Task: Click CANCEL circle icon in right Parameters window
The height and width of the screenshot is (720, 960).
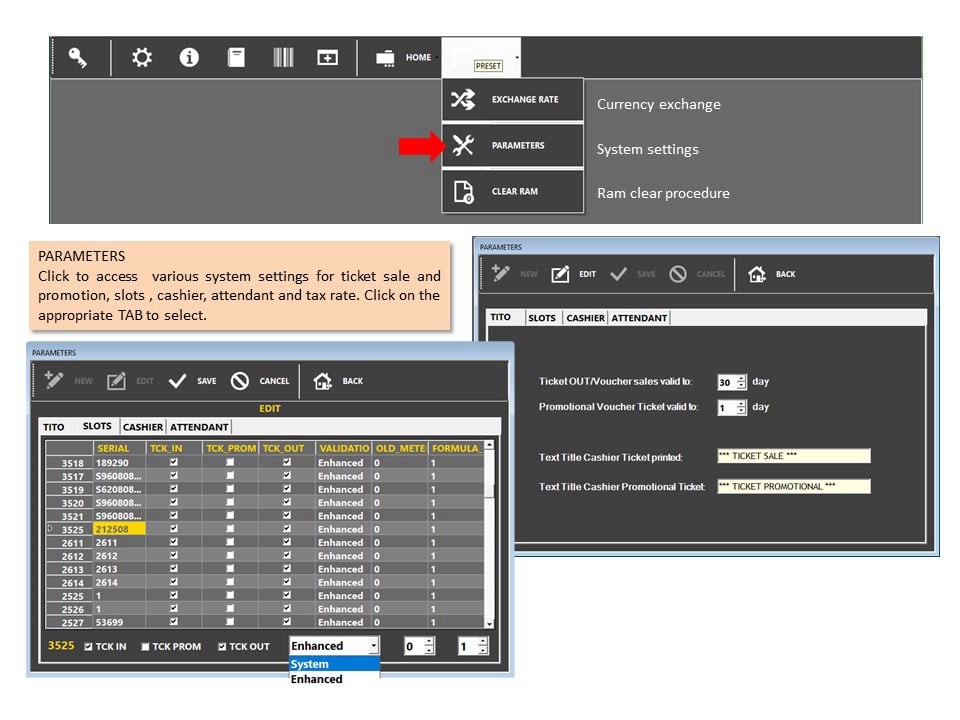Action: click(677, 274)
